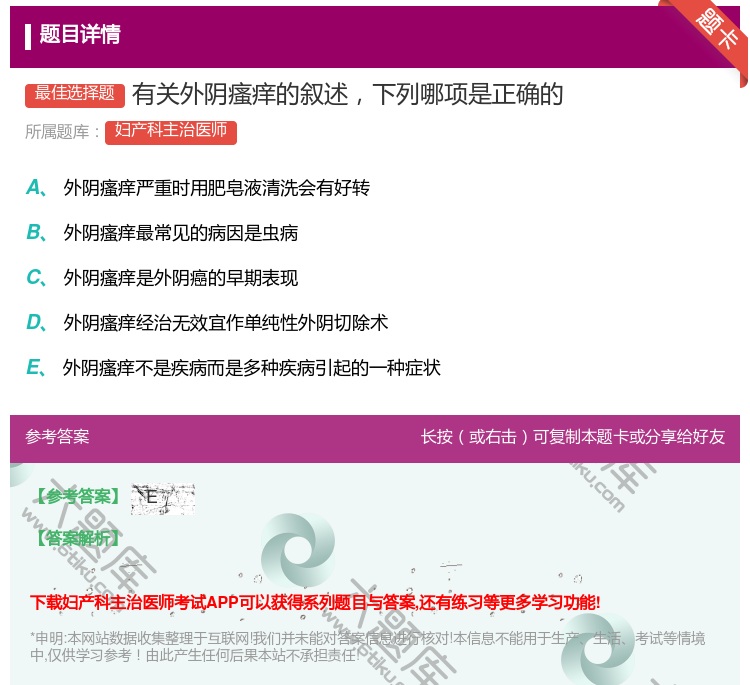Open the 妇产科主治医师 question bank tag
The height and width of the screenshot is (685, 750).
click(x=171, y=132)
